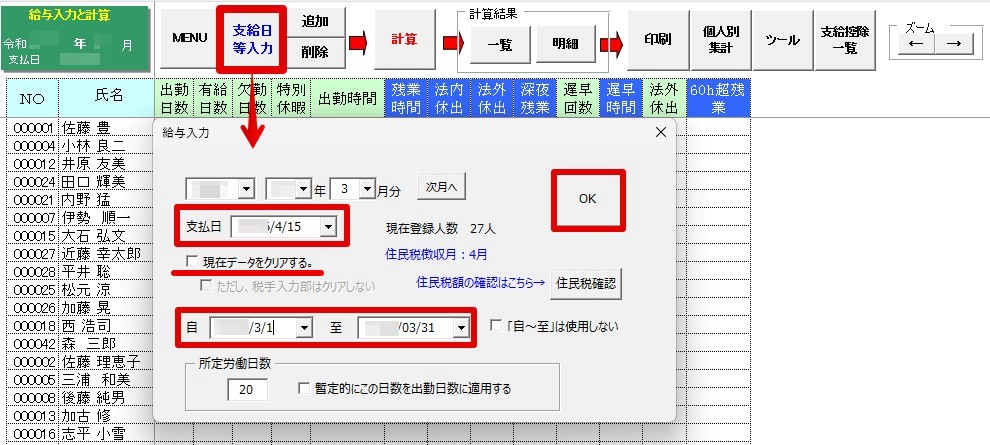Viewport: 990px width, 445px height.
Task: Click the 有給日数 column header
Action: [213, 98]
